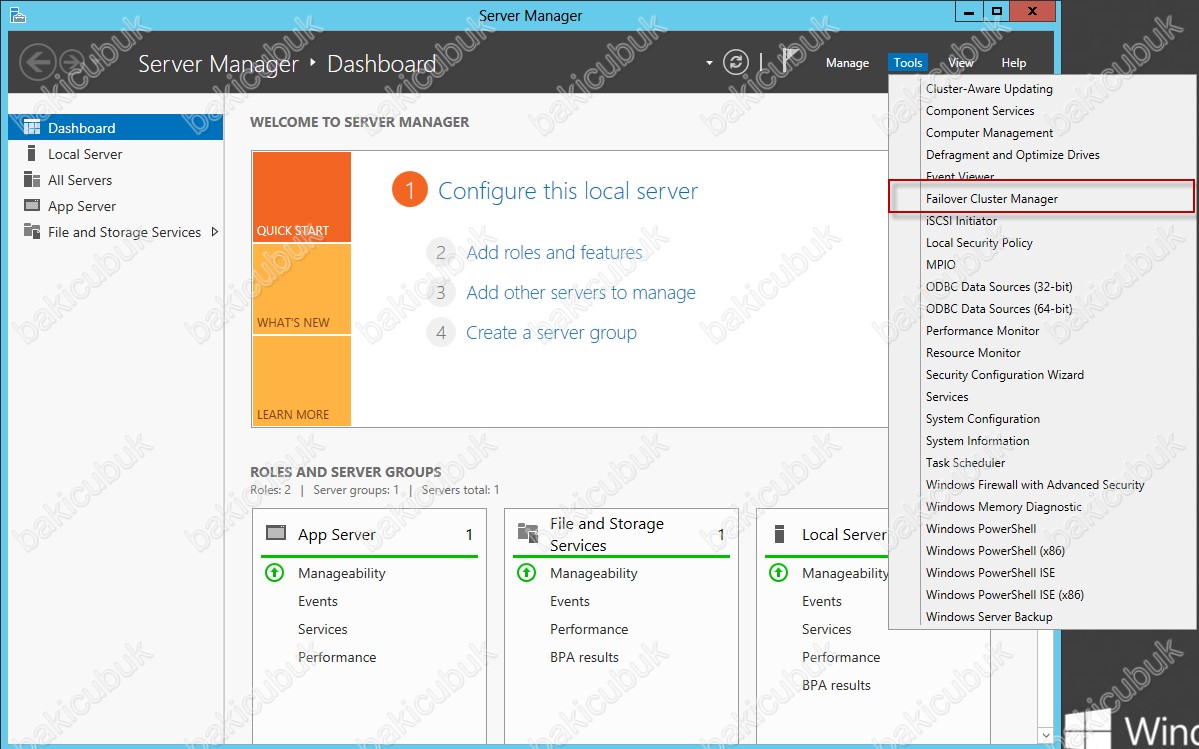Close the Tools menu

[908, 63]
